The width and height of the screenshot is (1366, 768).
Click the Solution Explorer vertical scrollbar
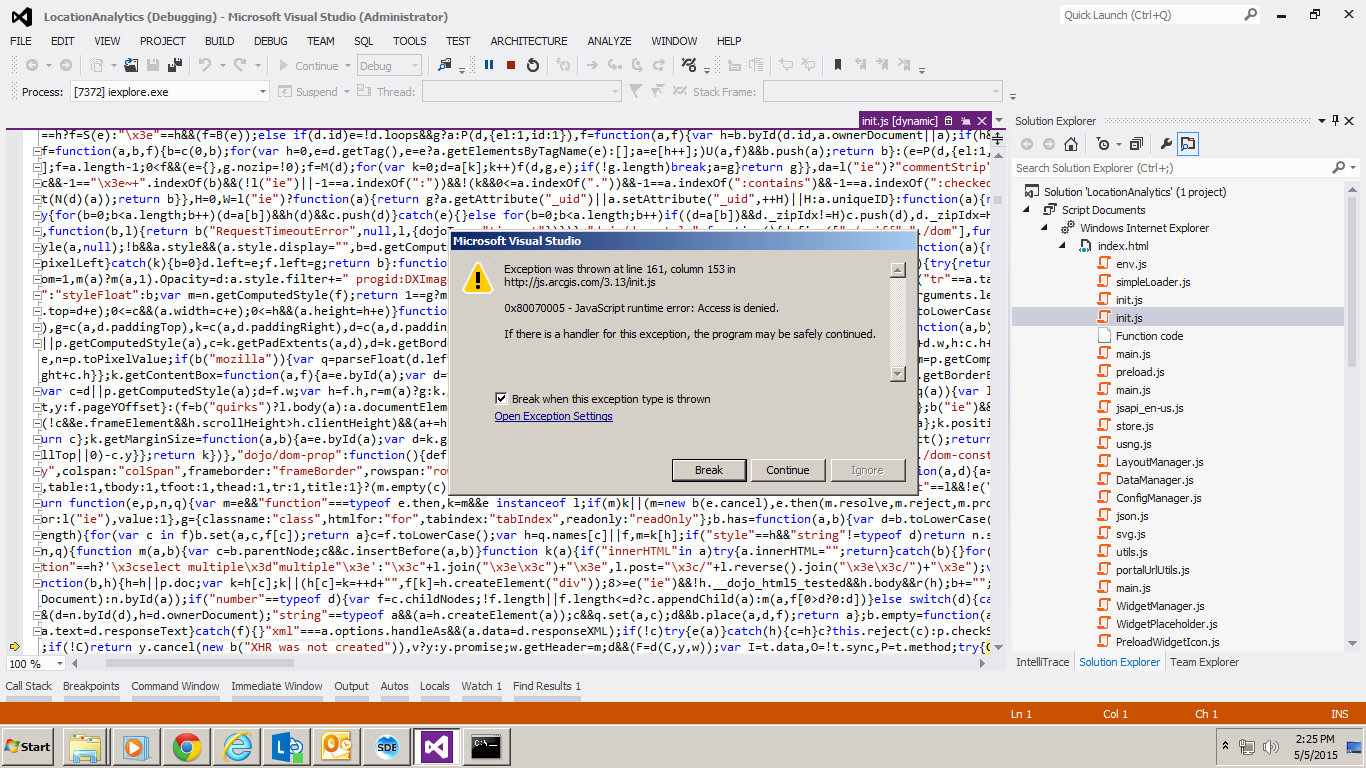1352,415
